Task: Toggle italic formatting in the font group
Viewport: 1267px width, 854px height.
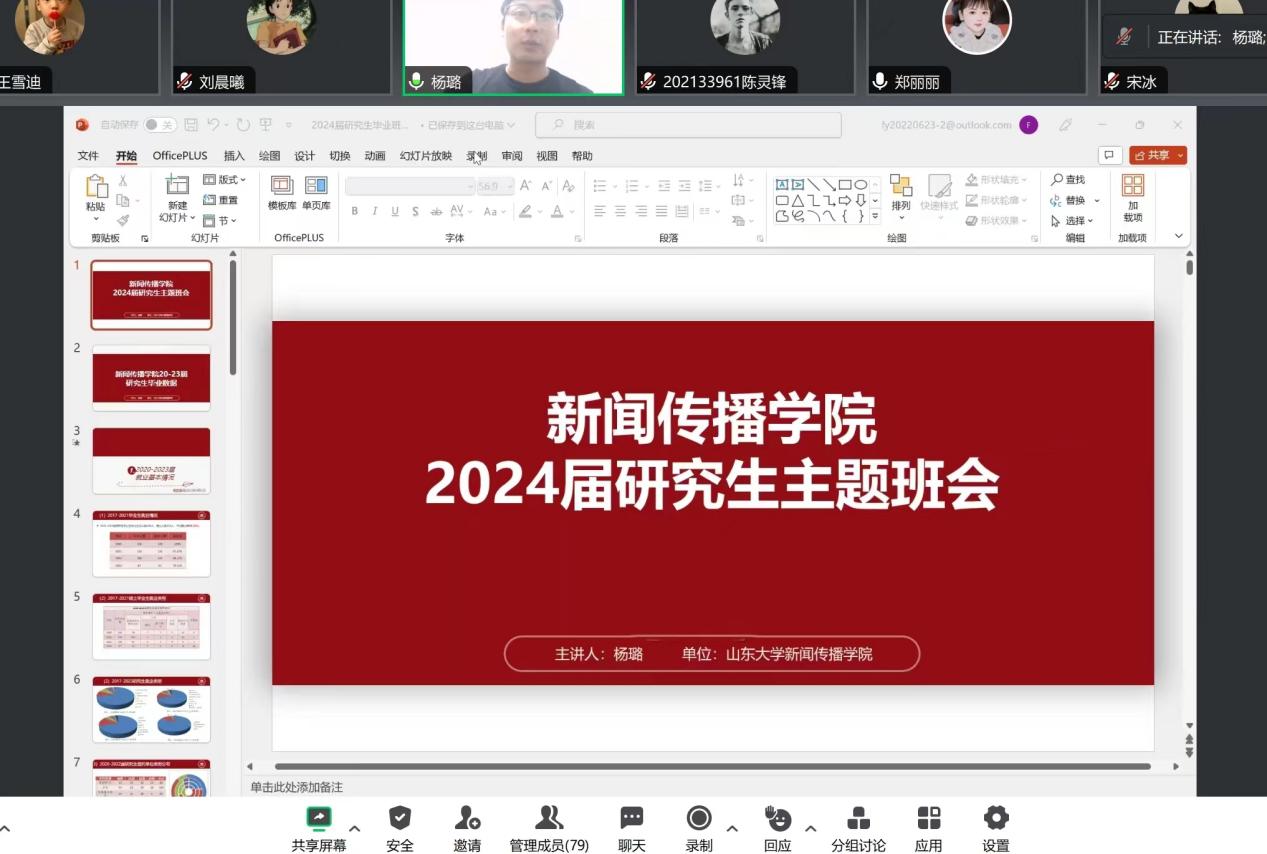Action: (x=375, y=211)
